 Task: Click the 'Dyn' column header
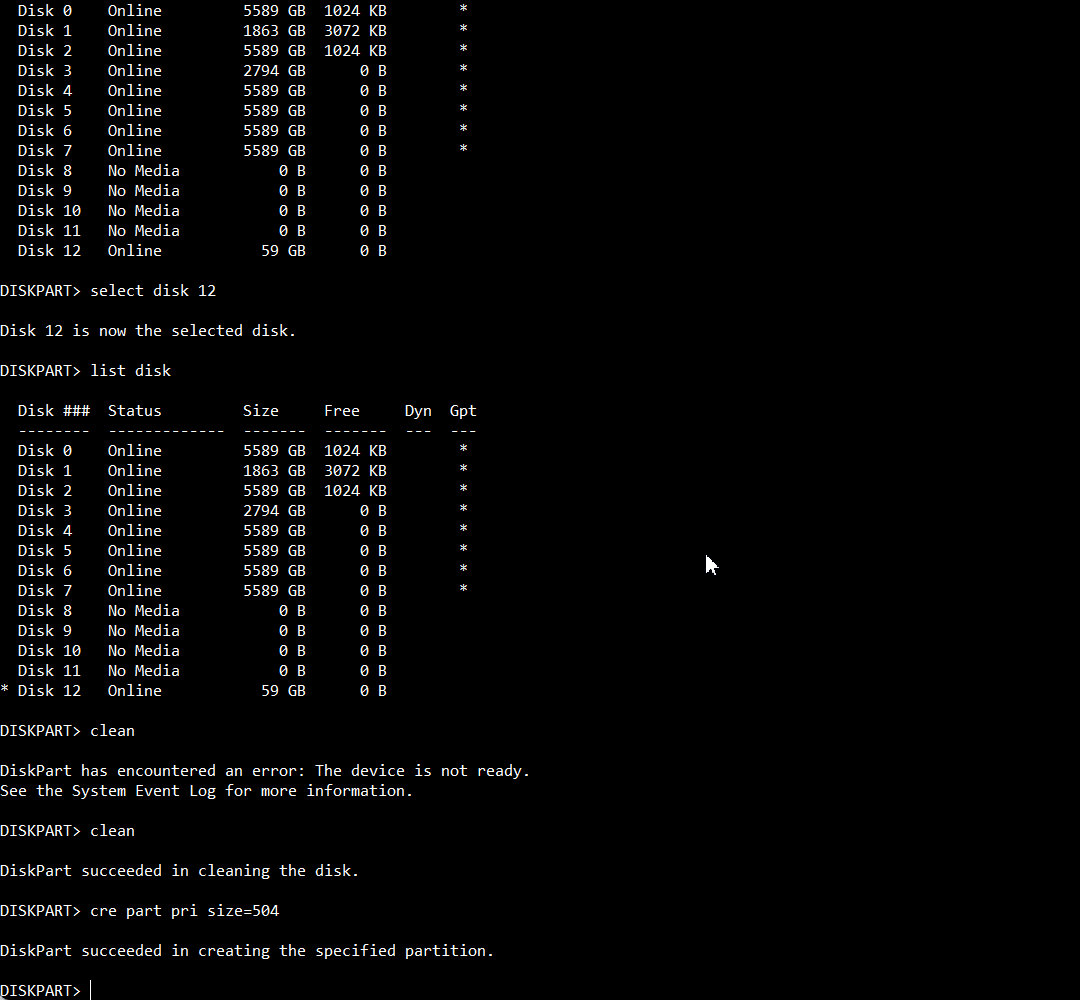(418, 410)
